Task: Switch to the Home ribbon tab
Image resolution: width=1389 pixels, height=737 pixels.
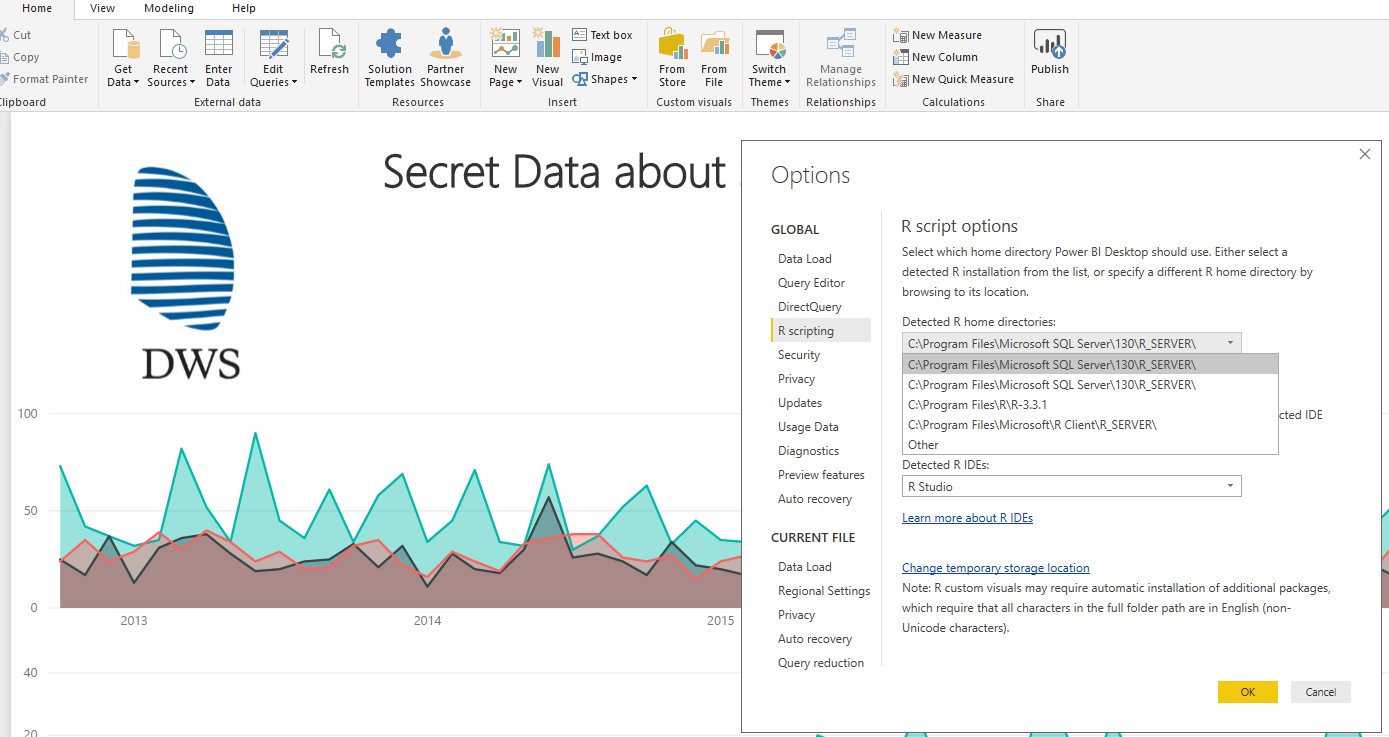Action: click(x=37, y=9)
